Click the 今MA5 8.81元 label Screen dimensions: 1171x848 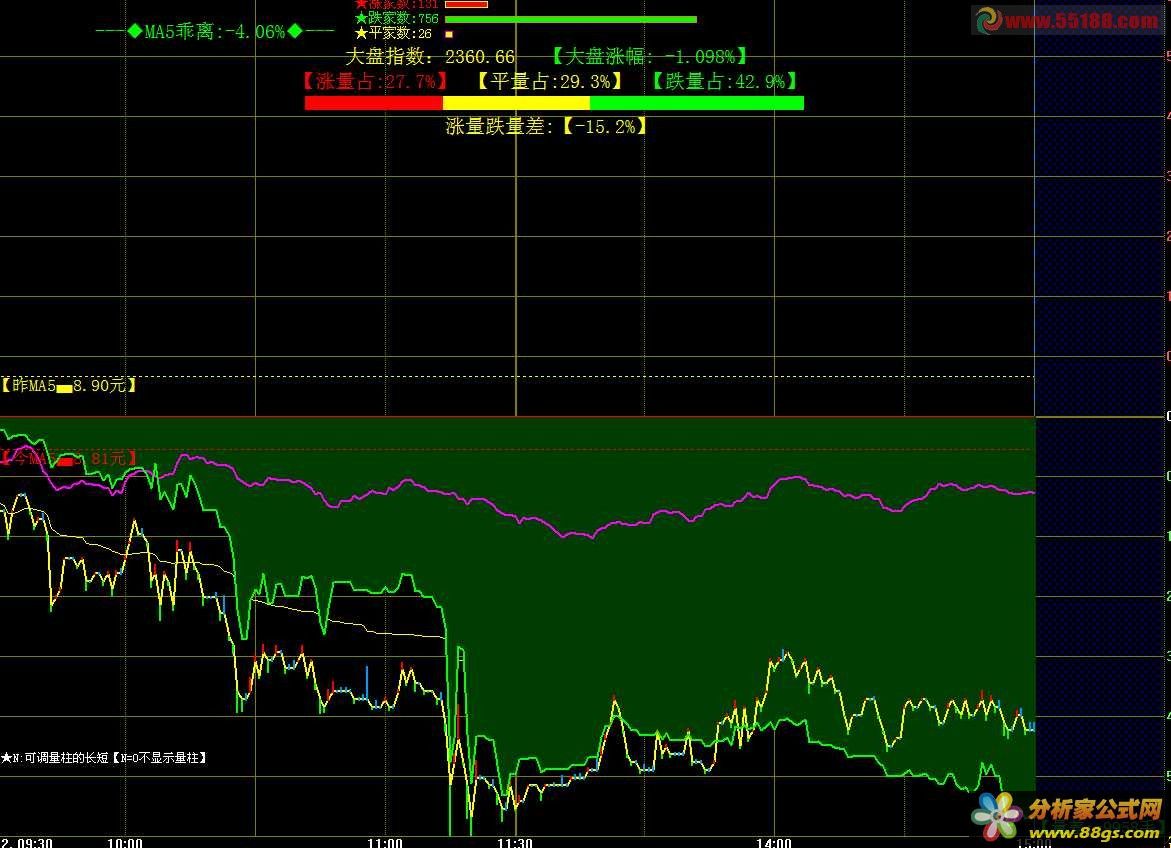69,458
